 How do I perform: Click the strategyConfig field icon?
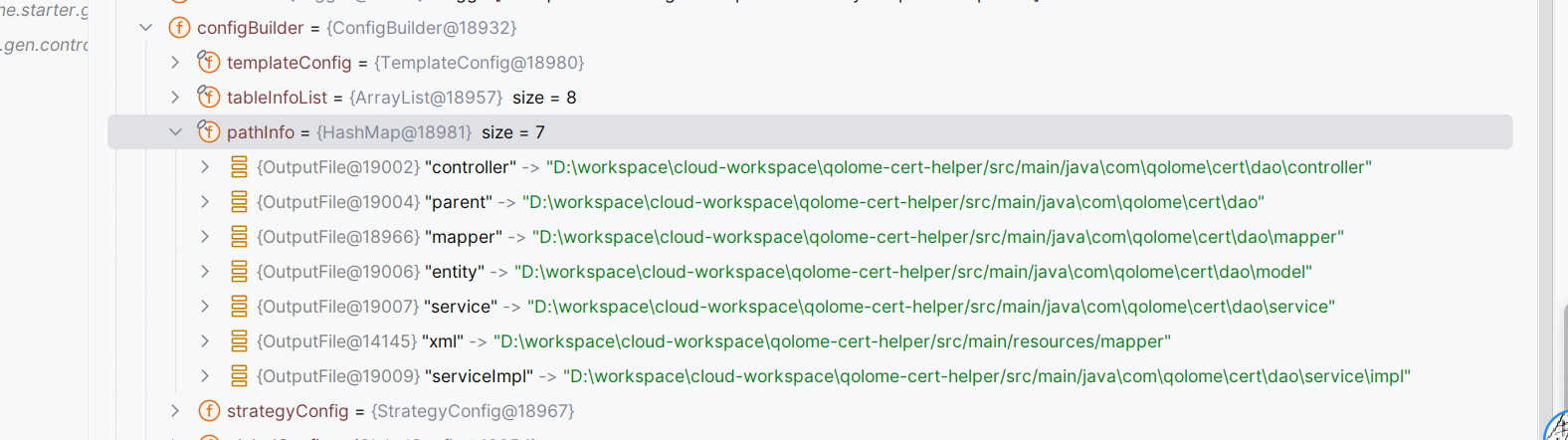coord(209,411)
